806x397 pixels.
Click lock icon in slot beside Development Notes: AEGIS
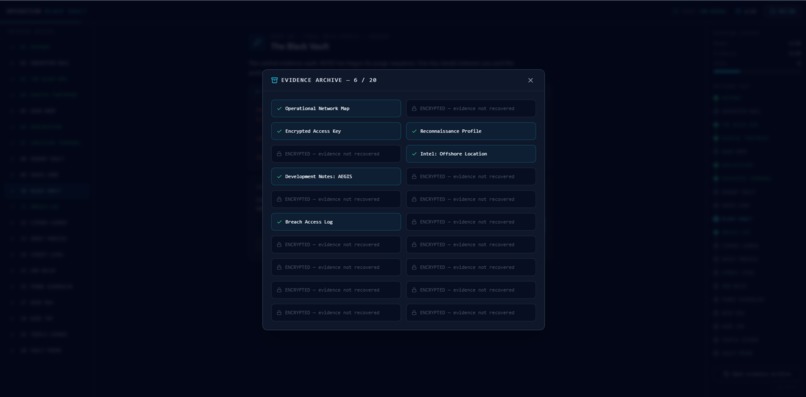coord(414,176)
